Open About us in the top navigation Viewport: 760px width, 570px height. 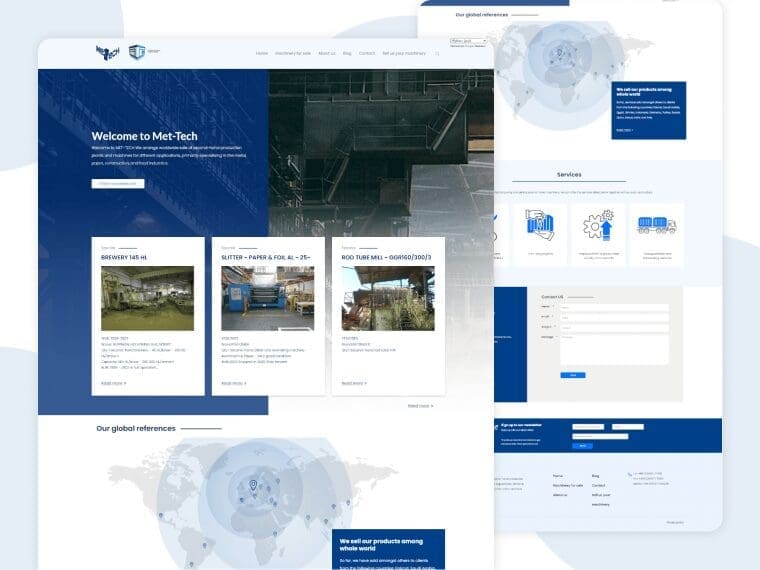327,53
